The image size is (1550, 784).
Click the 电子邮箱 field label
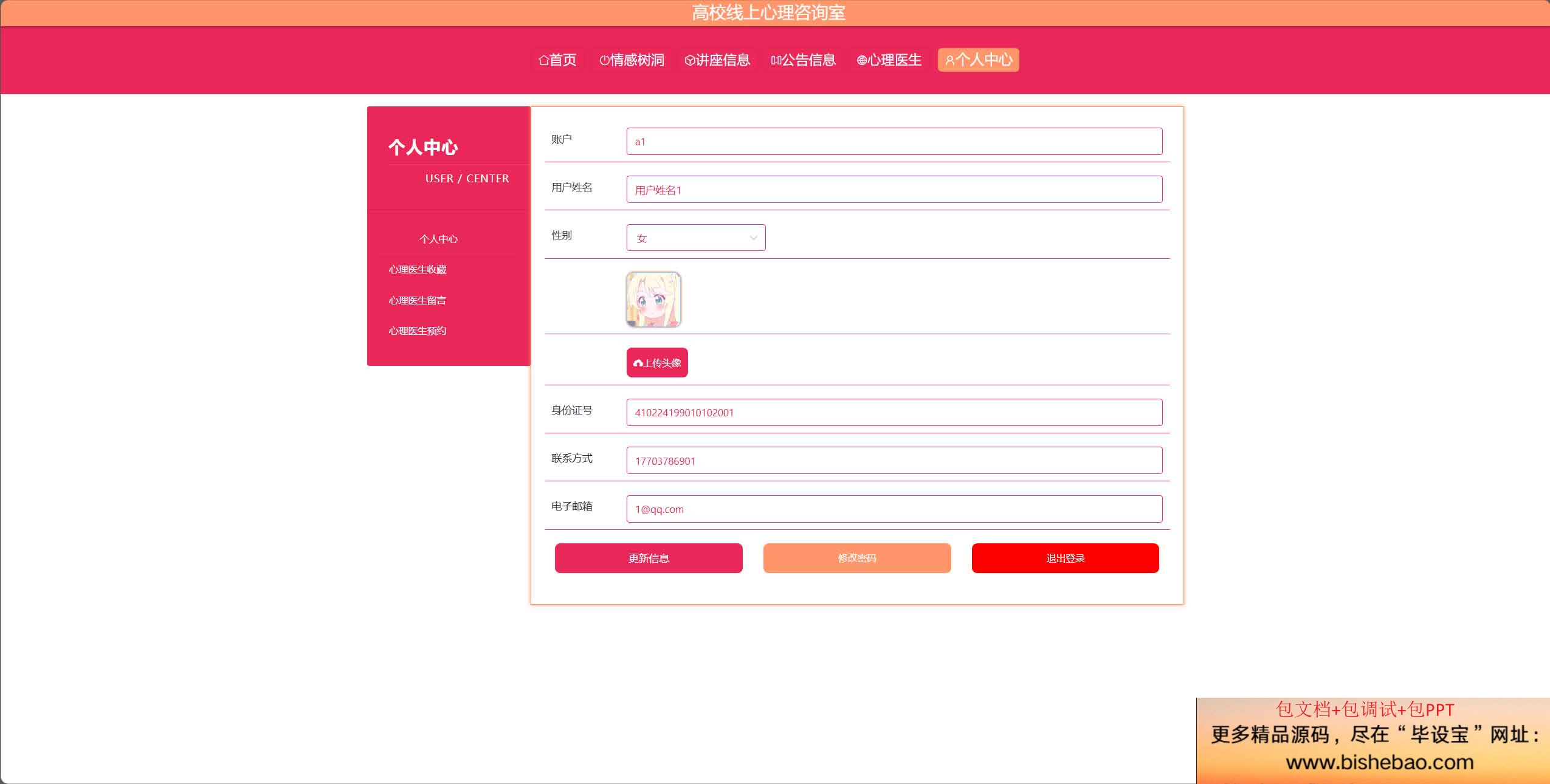pyautogui.click(x=572, y=507)
